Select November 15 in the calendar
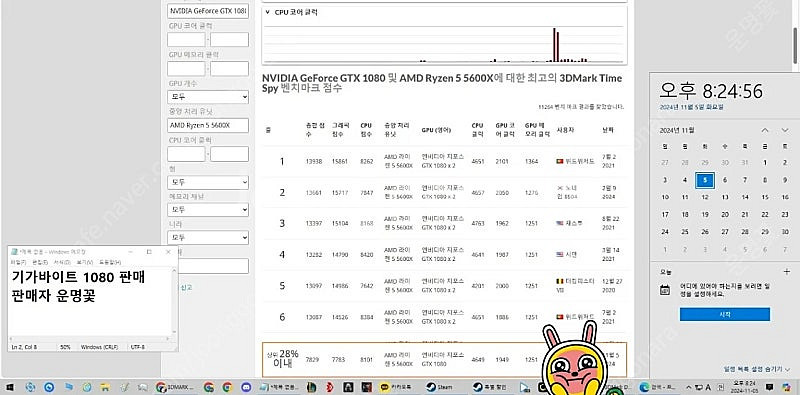 click(765, 197)
